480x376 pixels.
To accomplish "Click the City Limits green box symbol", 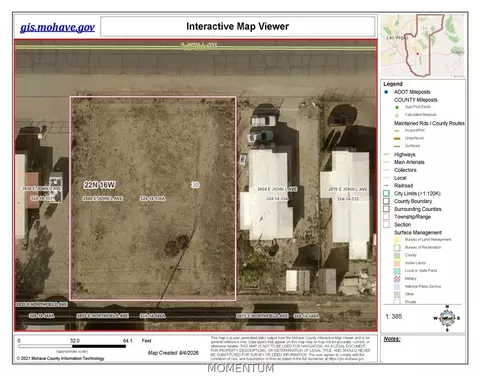I will [386, 193].
